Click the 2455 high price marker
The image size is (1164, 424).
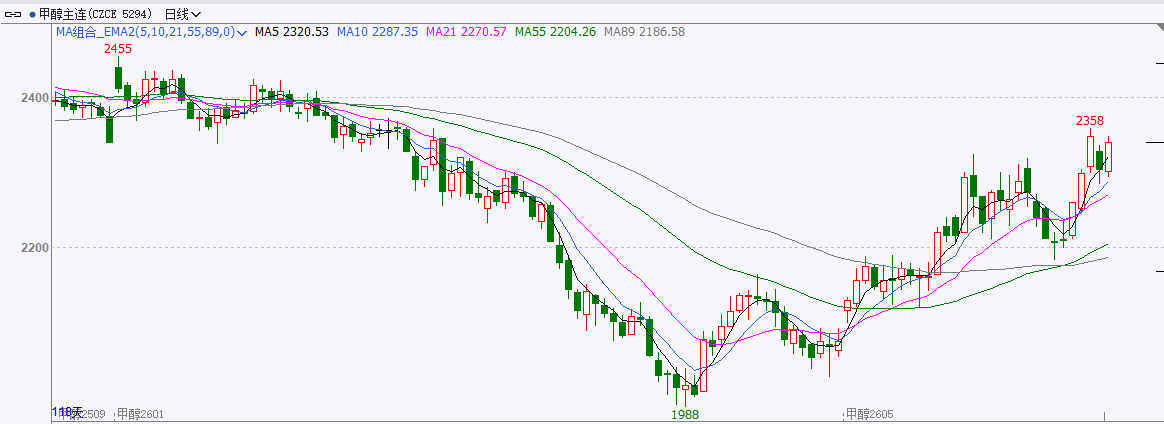[x=118, y=48]
